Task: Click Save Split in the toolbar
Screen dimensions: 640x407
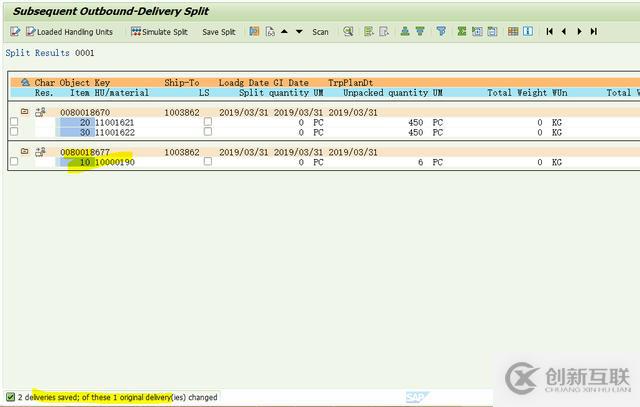Action: coord(219,32)
